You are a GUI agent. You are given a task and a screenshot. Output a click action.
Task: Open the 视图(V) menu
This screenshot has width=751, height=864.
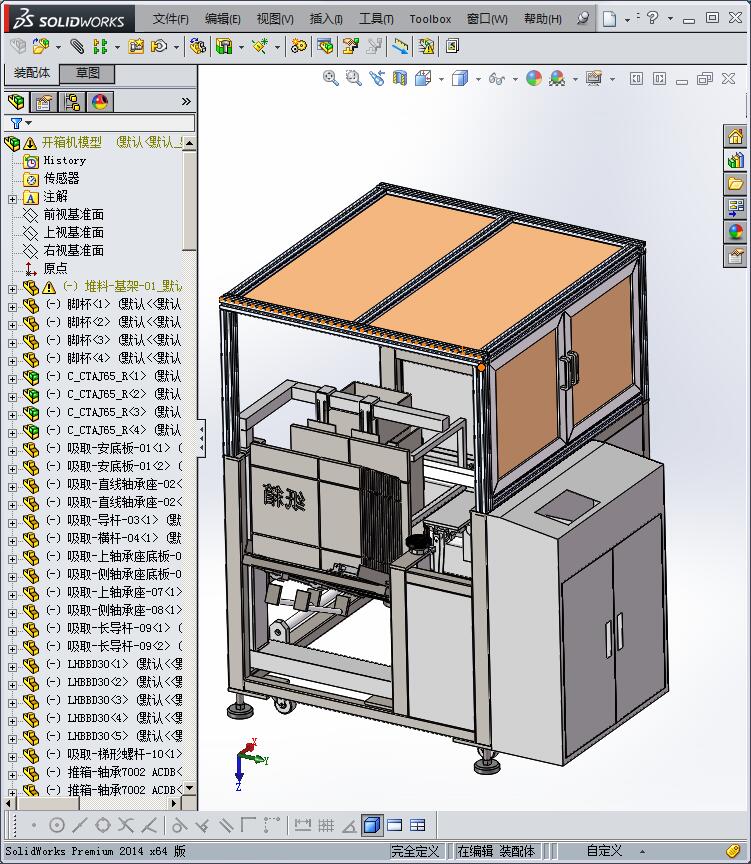(x=275, y=19)
